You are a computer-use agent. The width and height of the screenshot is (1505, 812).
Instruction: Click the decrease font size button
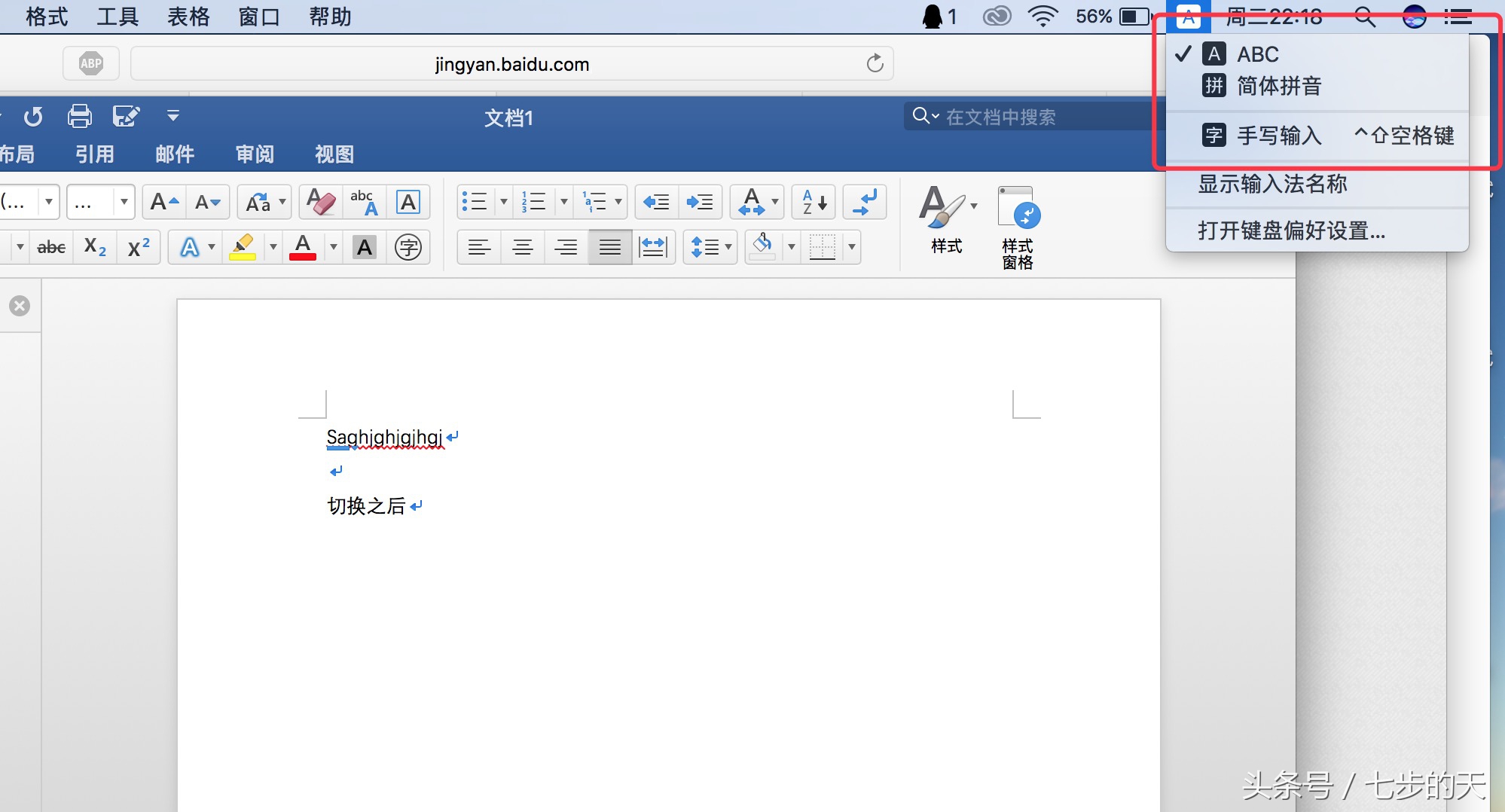[x=208, y=202]
